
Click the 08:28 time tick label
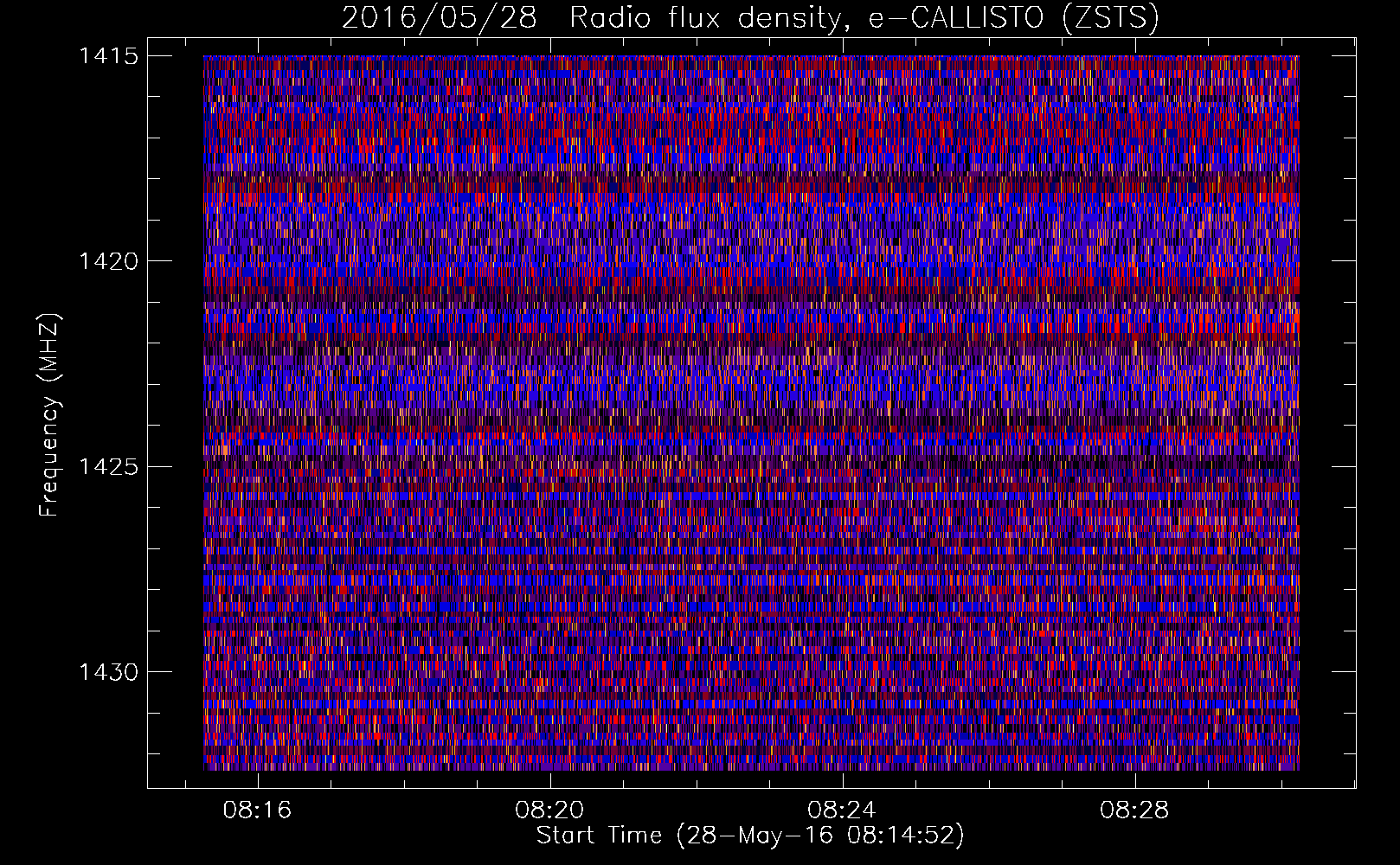[1134, 811]
